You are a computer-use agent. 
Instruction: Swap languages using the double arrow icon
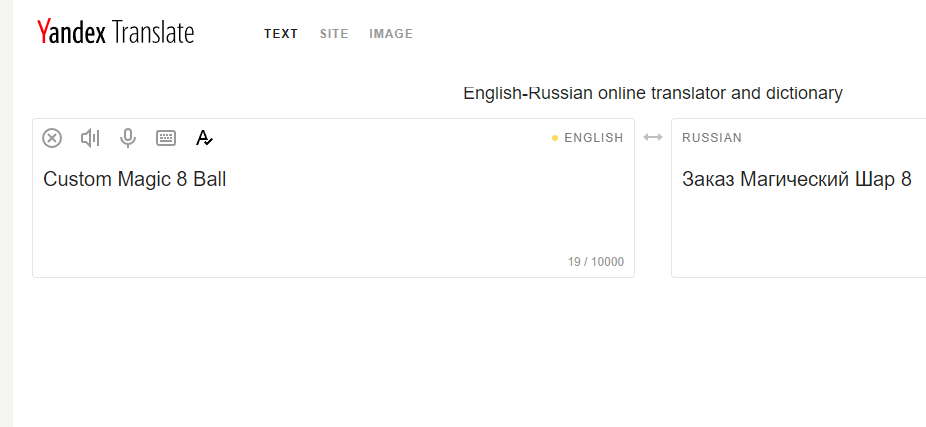(653, 137)
